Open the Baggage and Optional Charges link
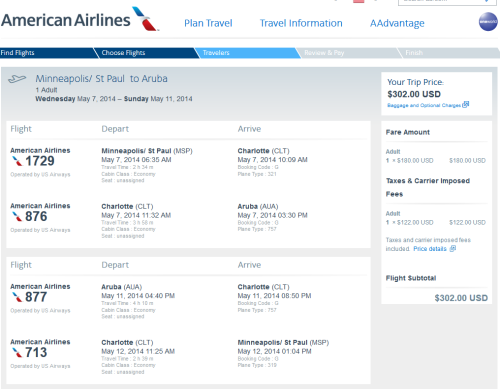The height and width of the screenshot is (389, 500). tap(424, 105)
